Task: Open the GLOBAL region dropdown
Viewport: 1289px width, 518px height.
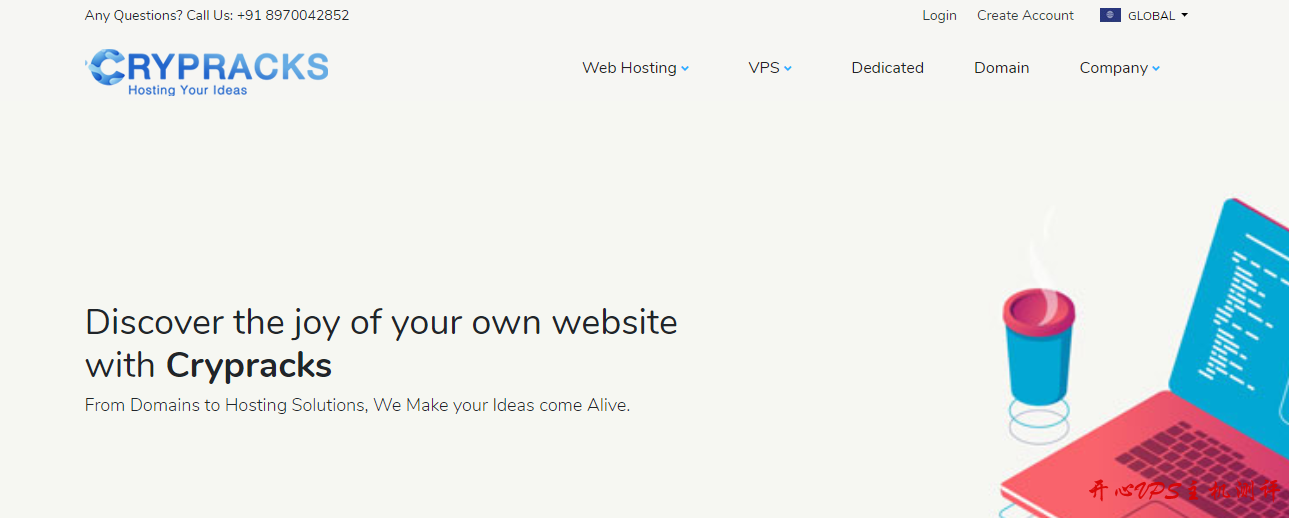Action: tap(1144, 15)
